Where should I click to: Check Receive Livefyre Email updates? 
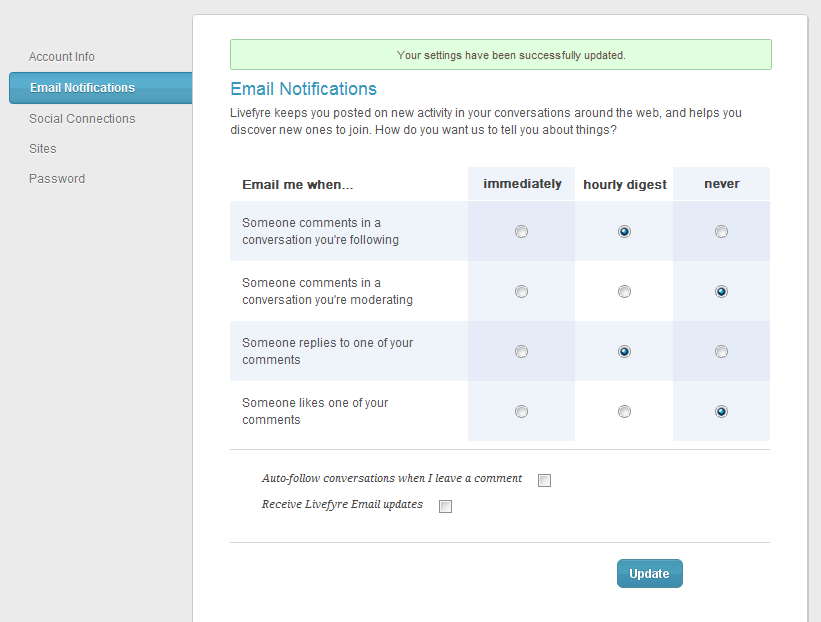pos(446,506)
